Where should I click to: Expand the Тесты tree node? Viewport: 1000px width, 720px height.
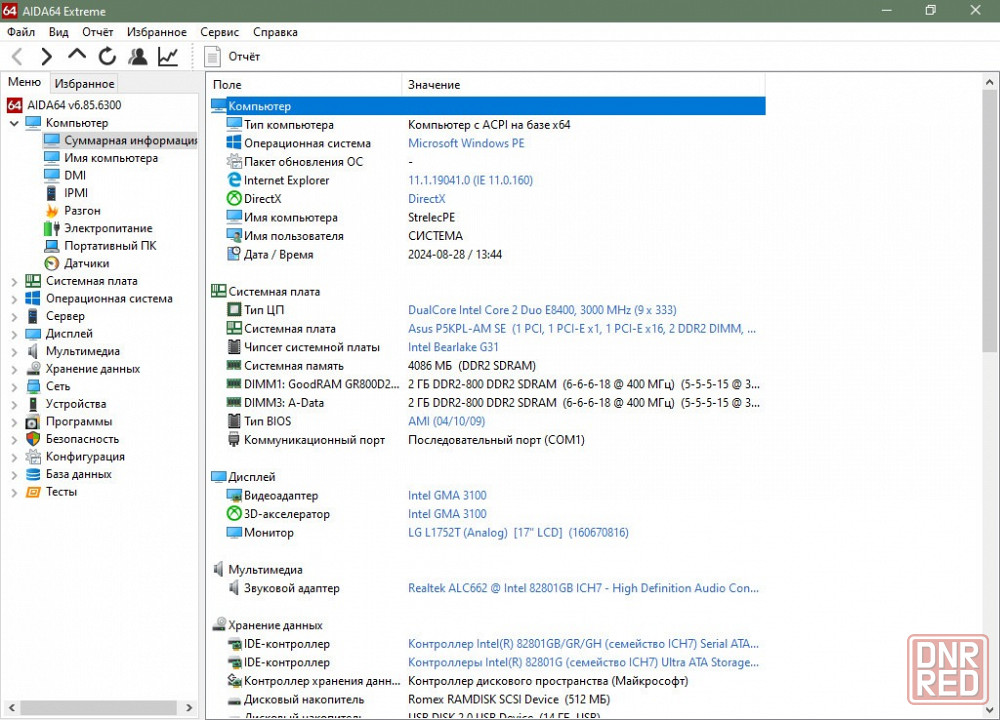click(x=14, y=492)
